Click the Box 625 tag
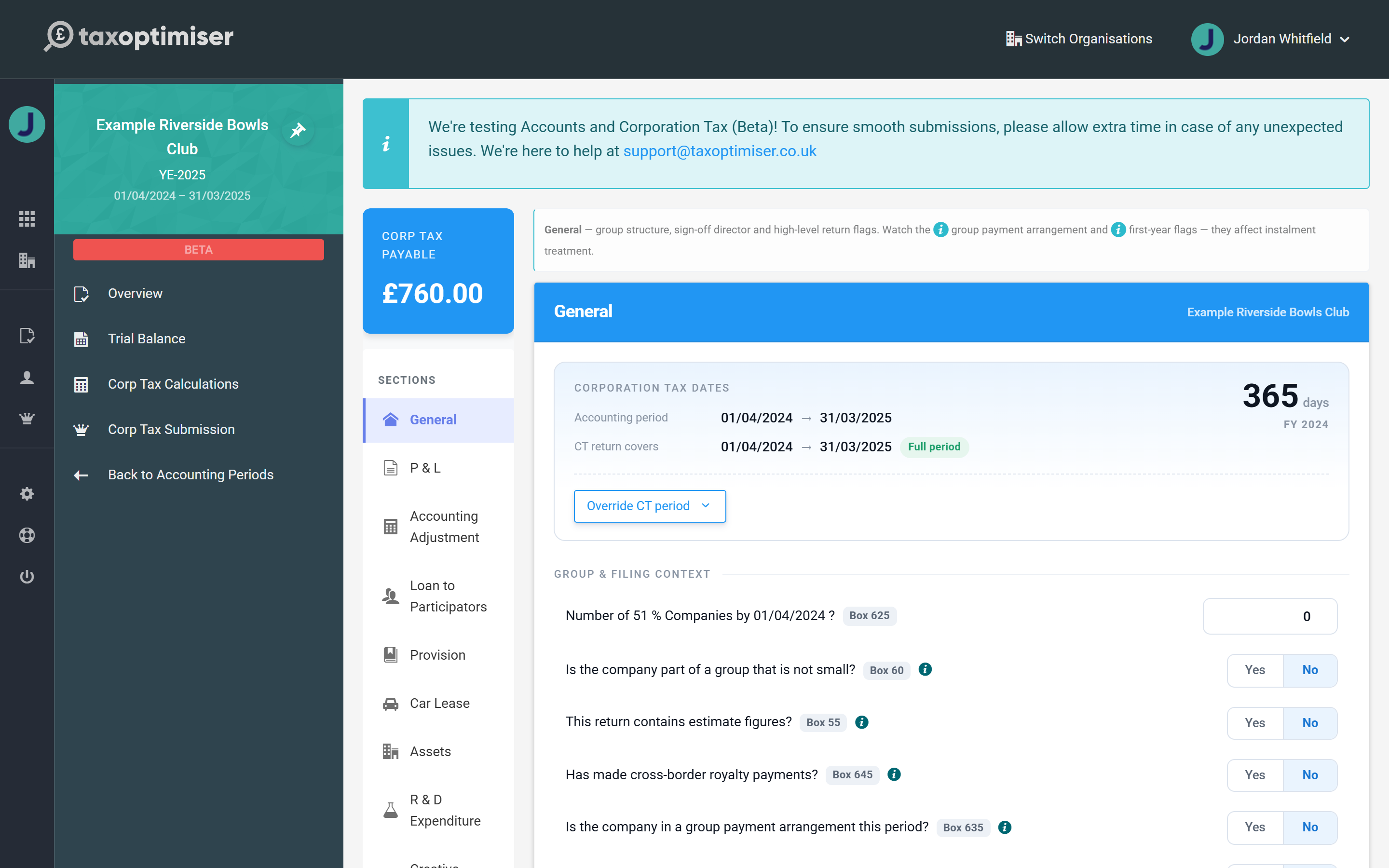Screen dimensions: 1389x868 tap(869, 615)
